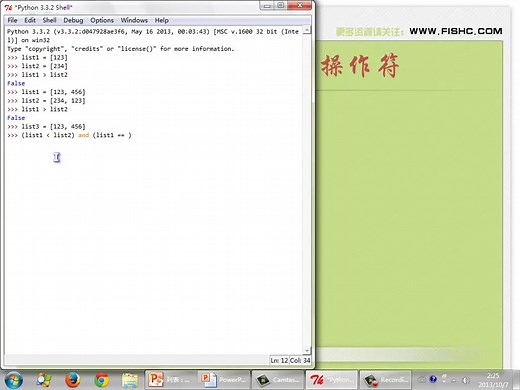520x390 pixels.
Task: Open the network icon in system tray
Action: (444, 379)
